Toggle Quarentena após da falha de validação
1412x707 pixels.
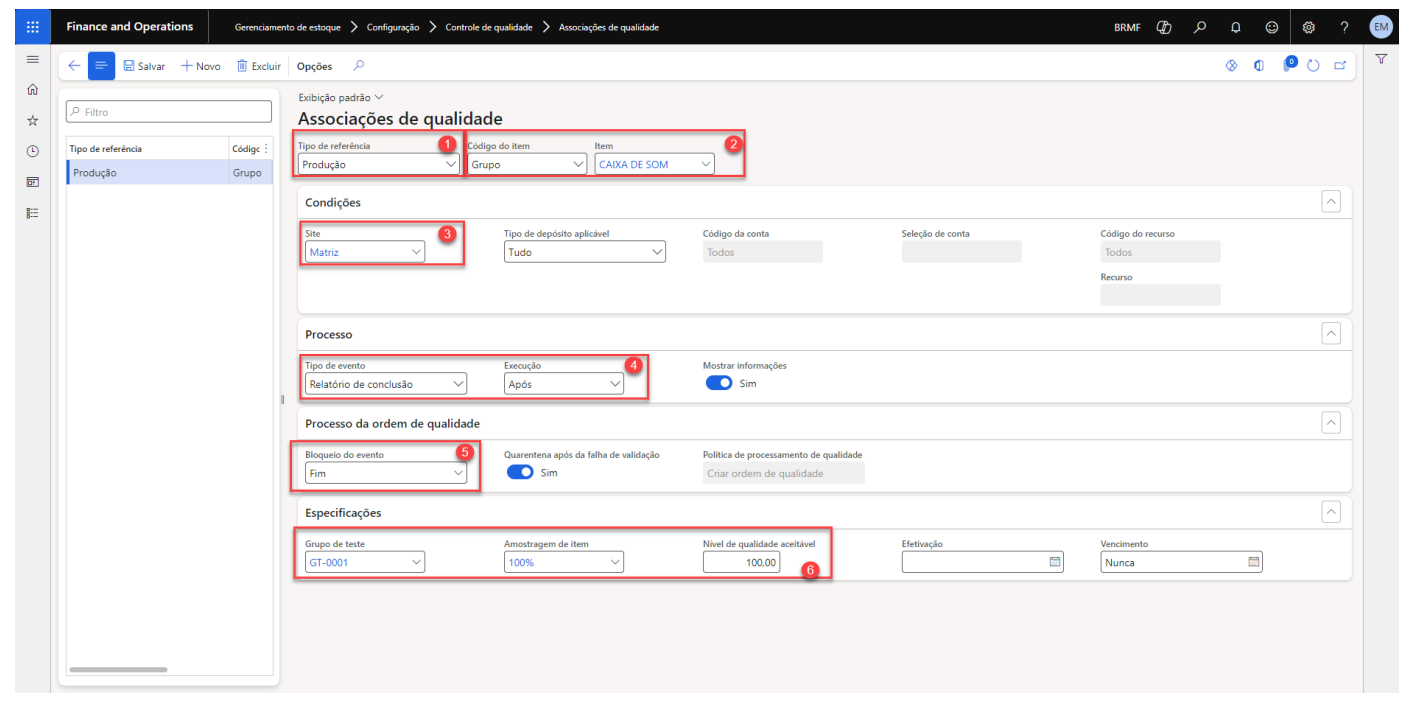520,473
